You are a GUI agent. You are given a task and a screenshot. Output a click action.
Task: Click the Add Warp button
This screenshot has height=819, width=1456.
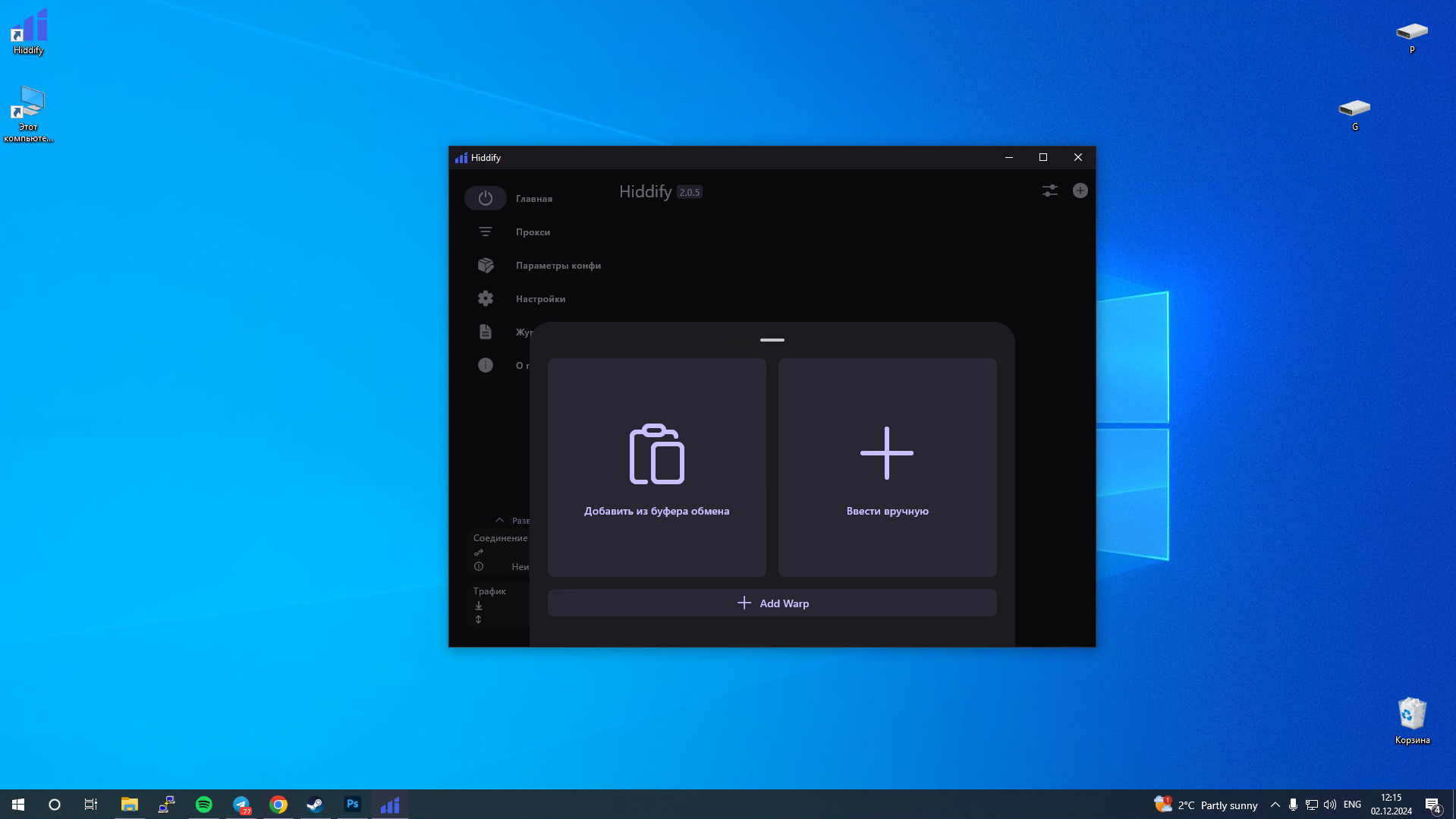[772, 603]
